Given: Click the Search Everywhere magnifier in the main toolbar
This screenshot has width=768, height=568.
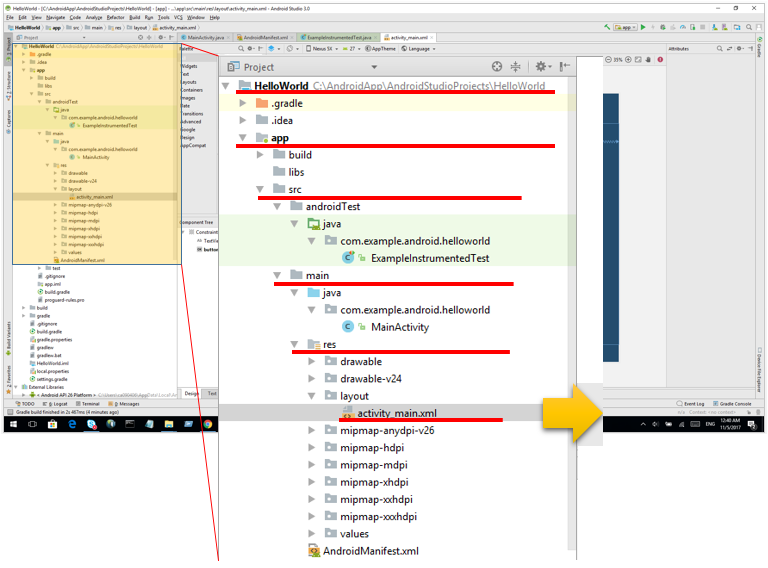Looking at the screenshot, I should [749, 27].
